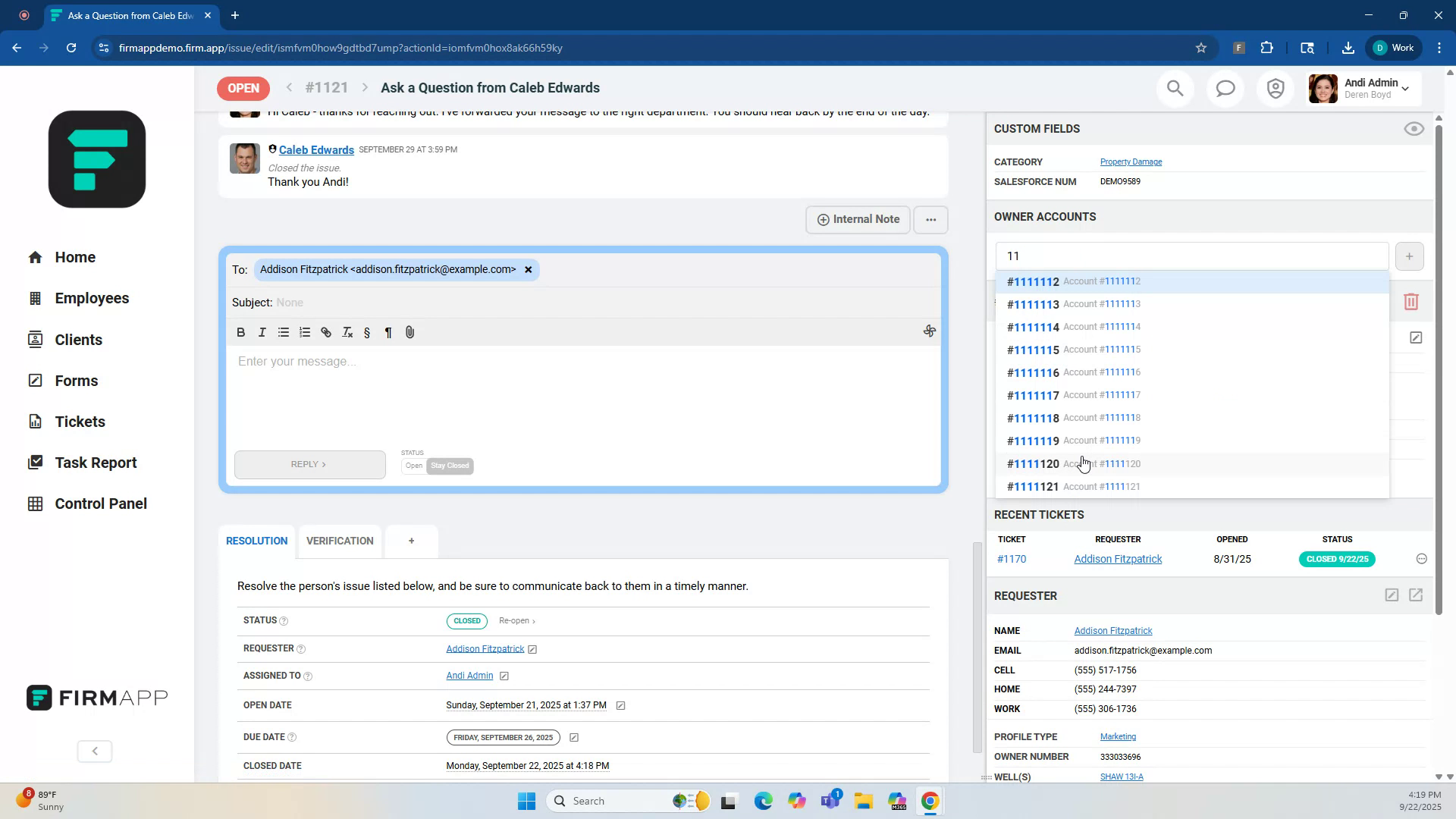
Task: Insert a bulleted list in the reply
Action: click(x=283, y=332)
